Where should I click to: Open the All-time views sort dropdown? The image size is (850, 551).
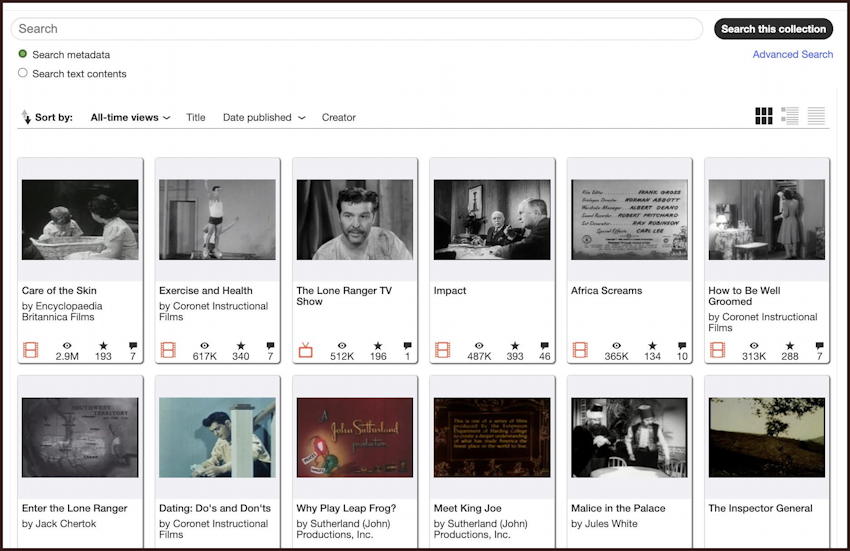[130, 117]
